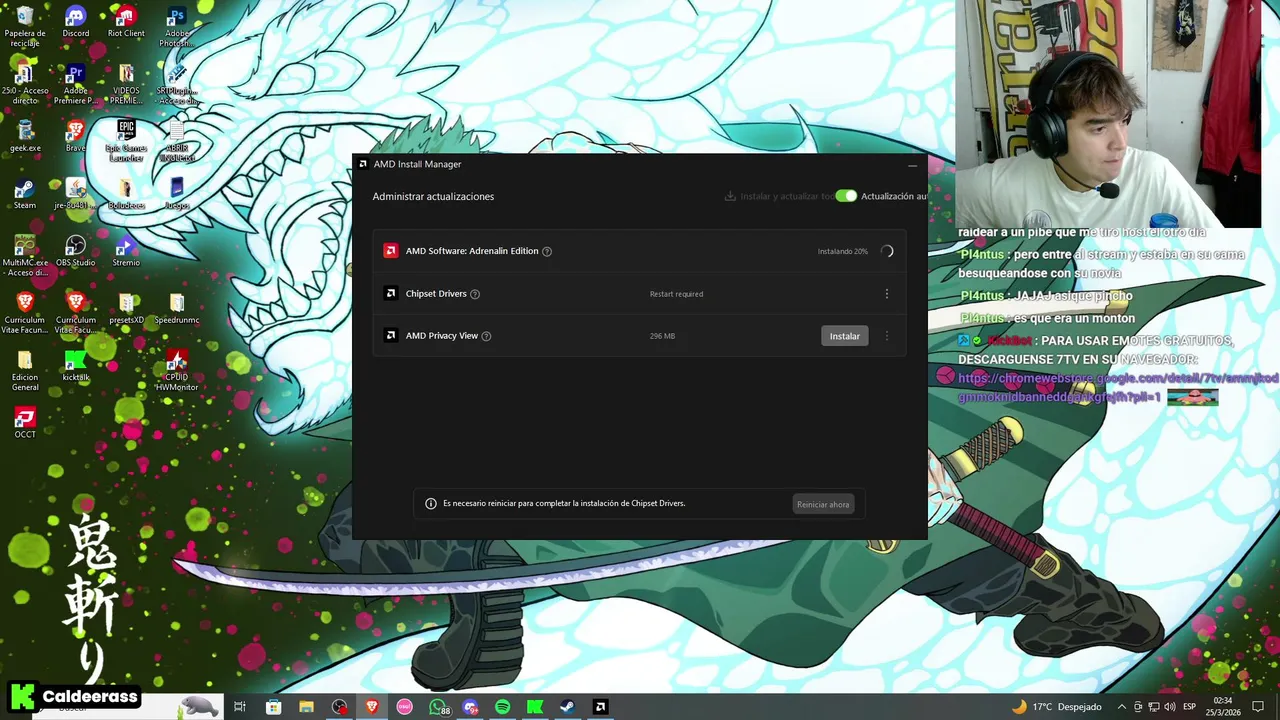Open the OCCT desktop icon
This screenshot has width=1280, height=720.
tap(25, 422)
